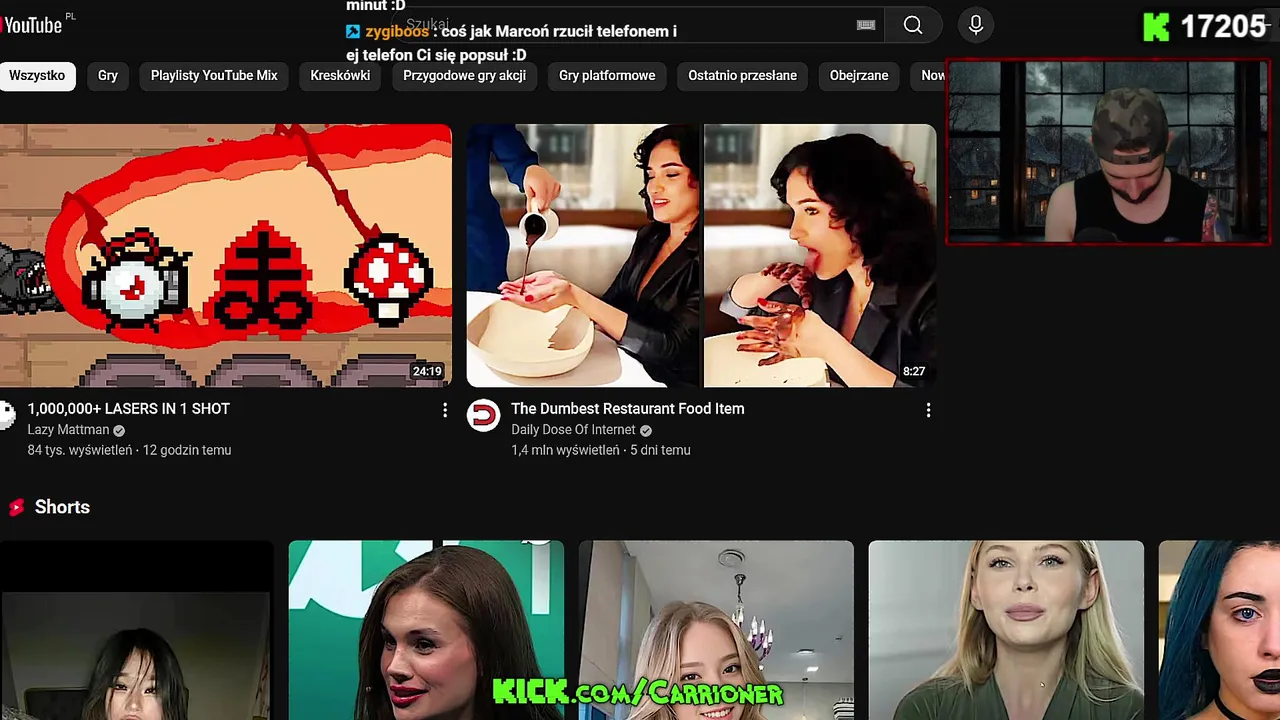1280x720 pixels.
Task: Select the Obejrzane filter chip
Action: [859, 76]
